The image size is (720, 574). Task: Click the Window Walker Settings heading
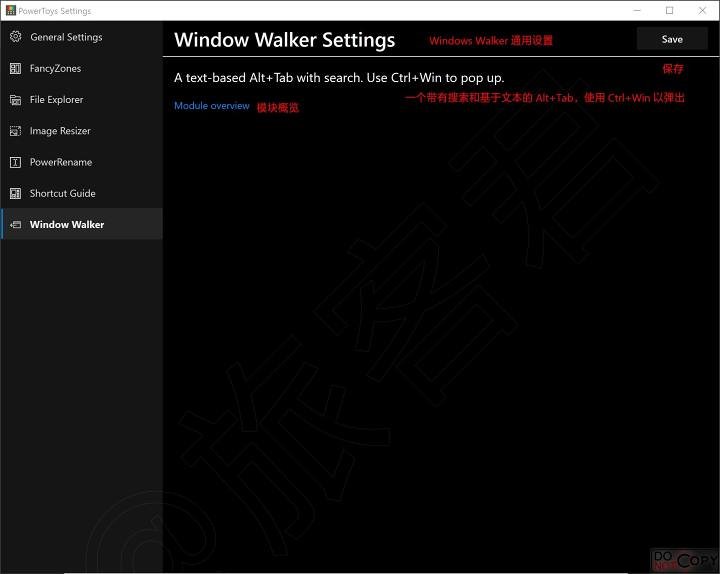tap(285, 40)
